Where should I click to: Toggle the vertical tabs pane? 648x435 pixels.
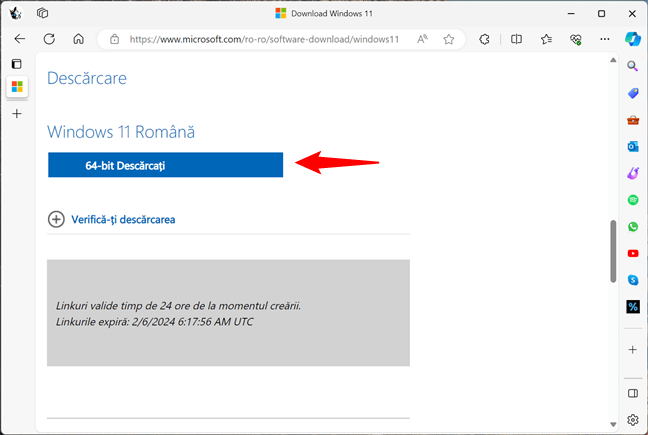(x=17, y=64)
